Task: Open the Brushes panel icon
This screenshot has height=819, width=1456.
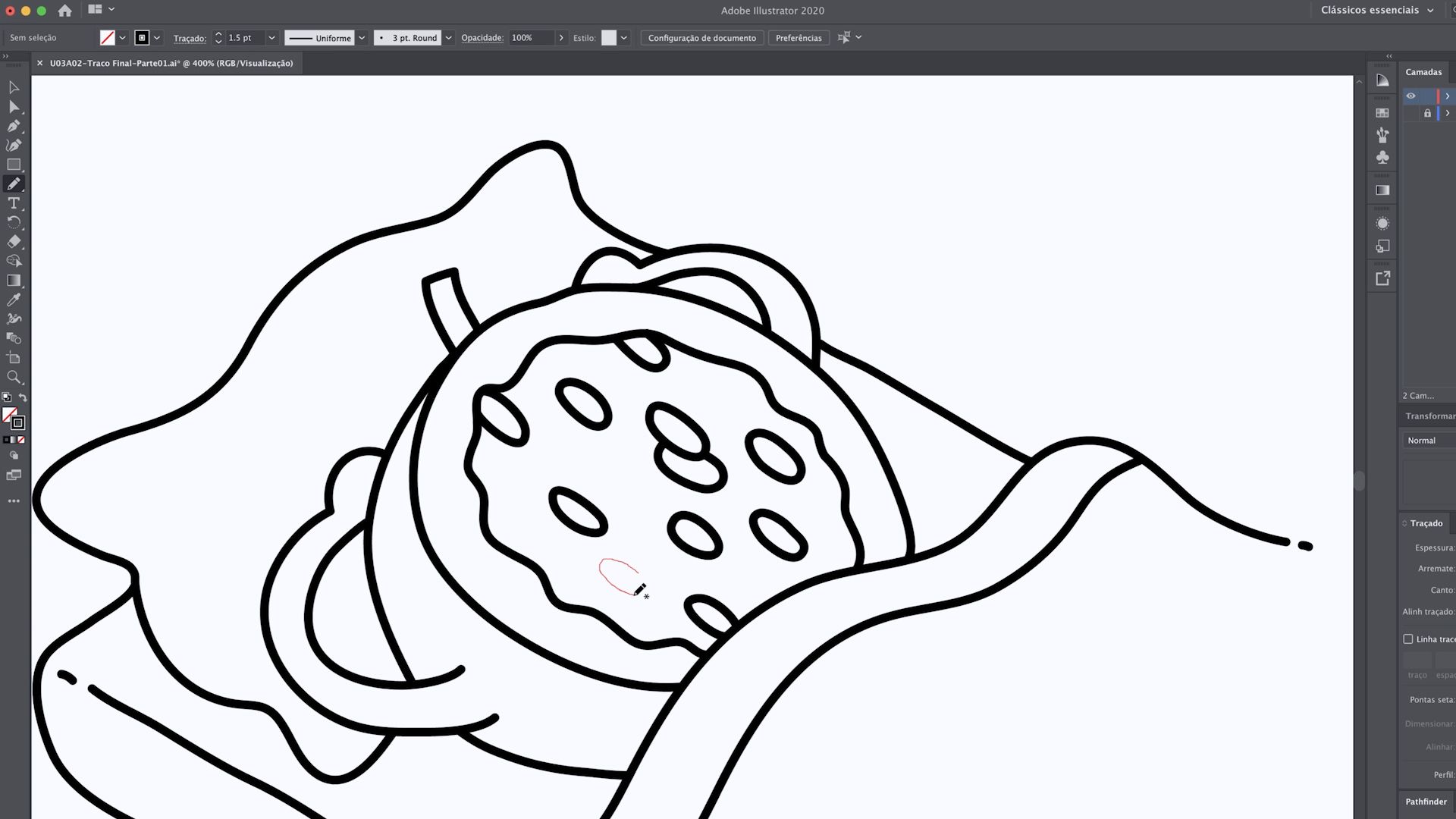Action: [x=1382, y=135]
